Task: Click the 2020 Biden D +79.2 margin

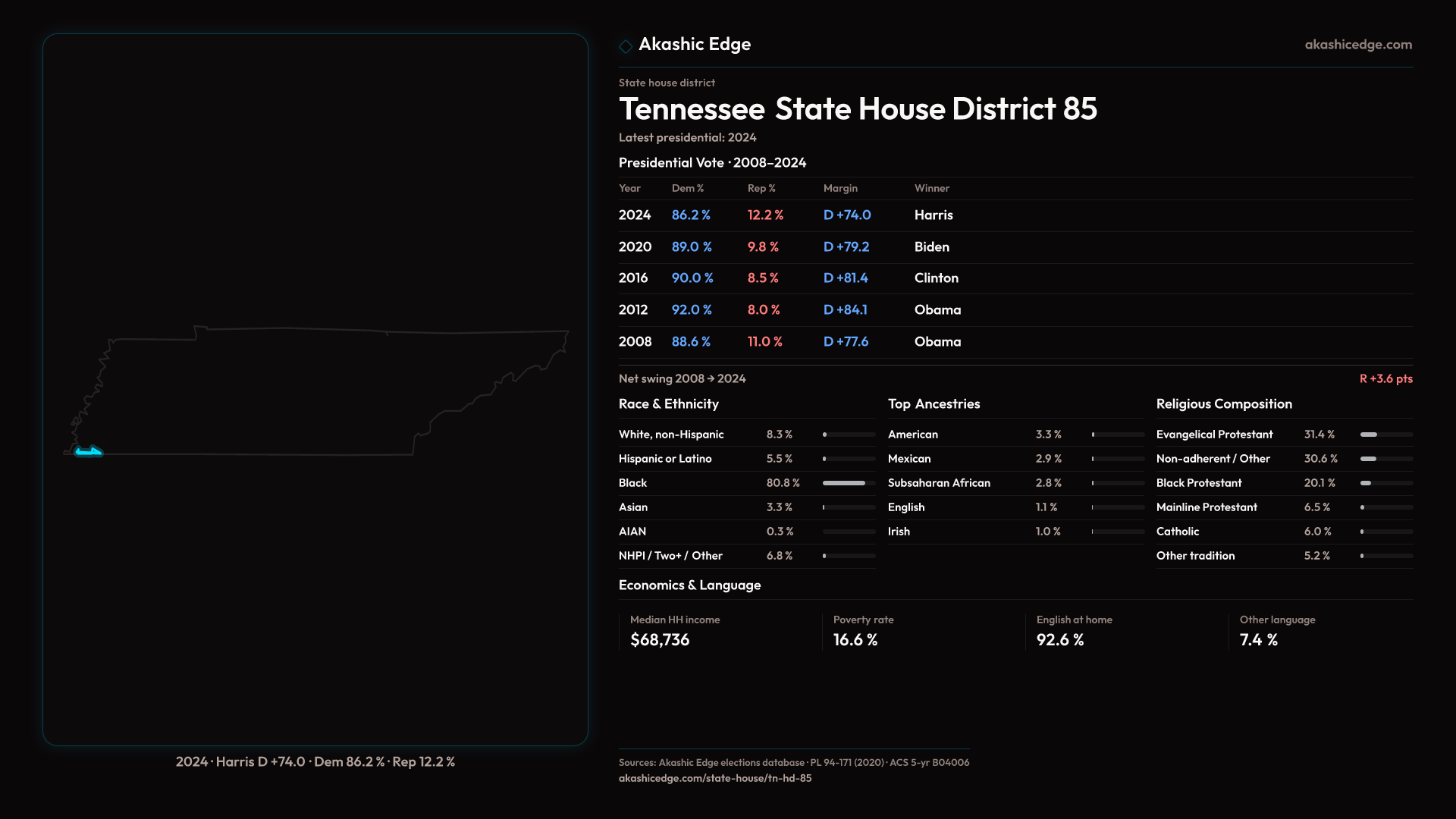Action: [x=846, y=247]
